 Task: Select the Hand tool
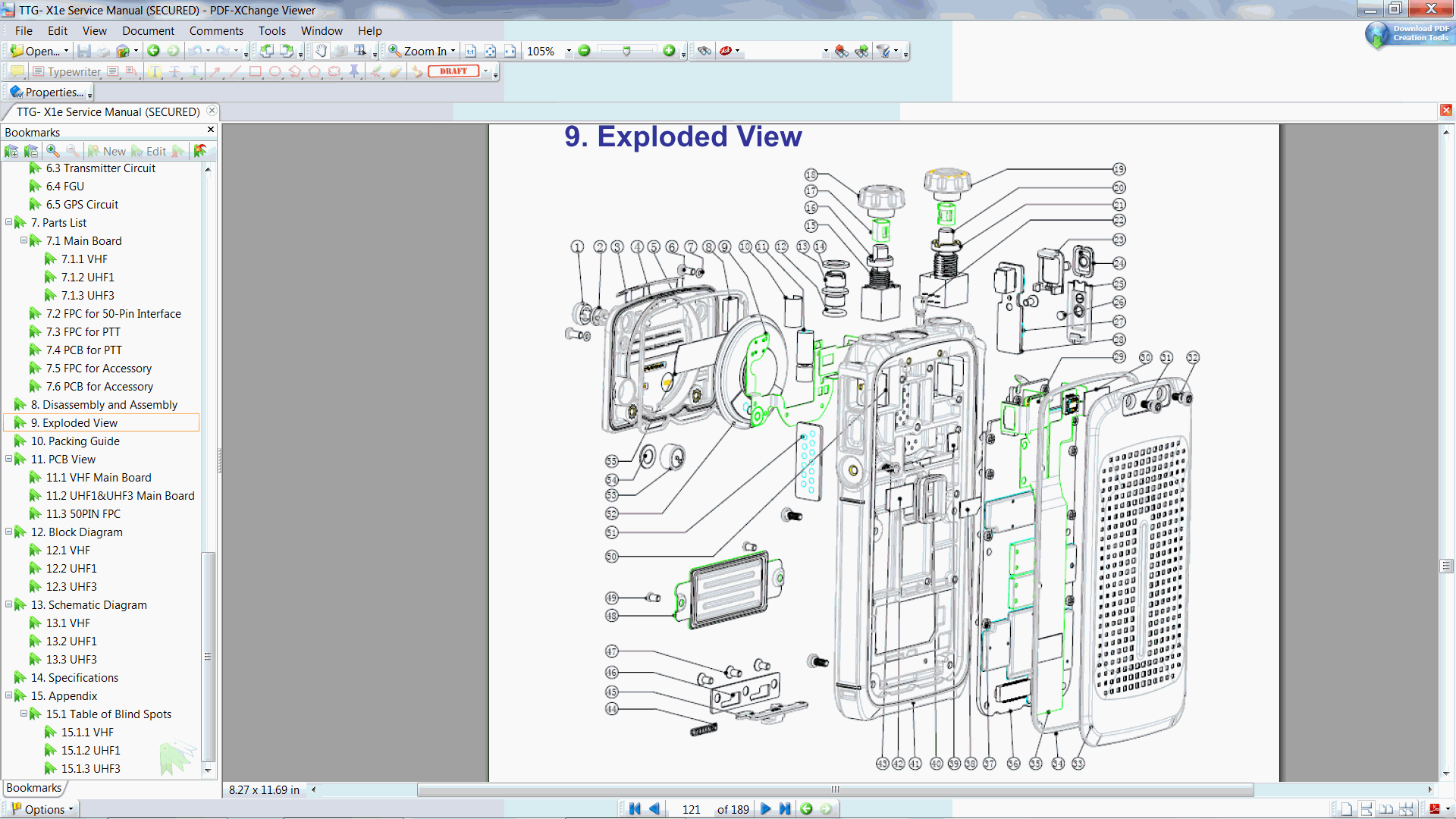(x=321, y=51)
